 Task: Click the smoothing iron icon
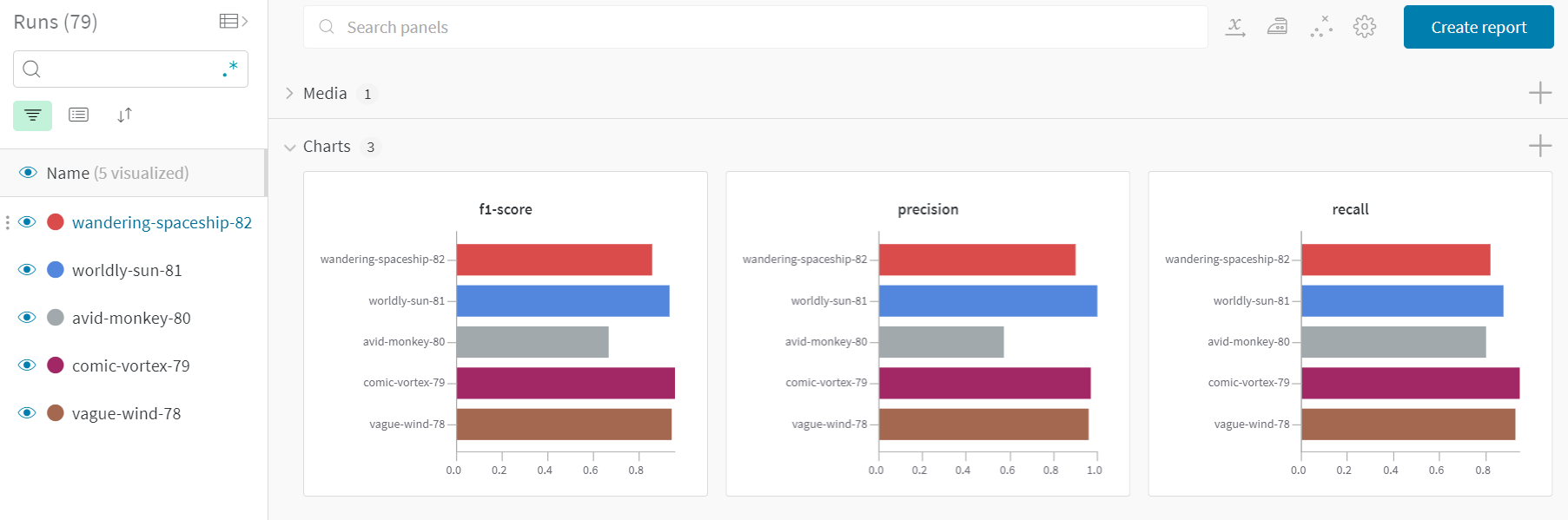[1278, 27]
